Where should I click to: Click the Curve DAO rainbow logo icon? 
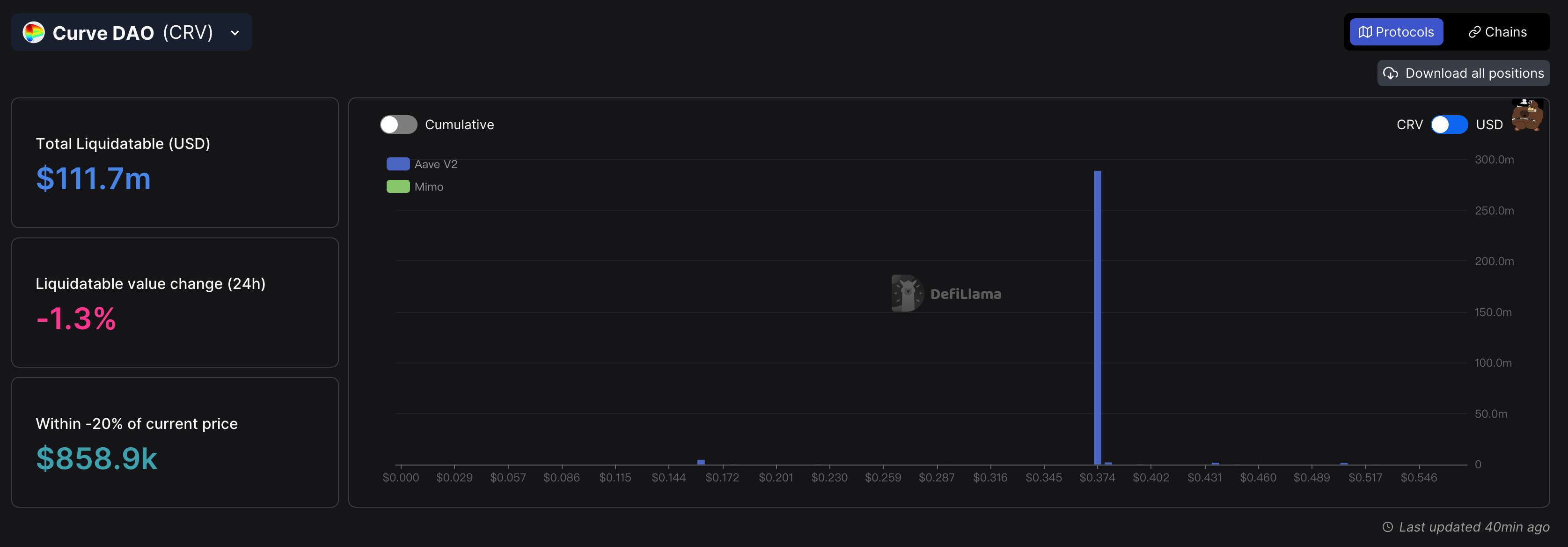[x=34, y=32]
